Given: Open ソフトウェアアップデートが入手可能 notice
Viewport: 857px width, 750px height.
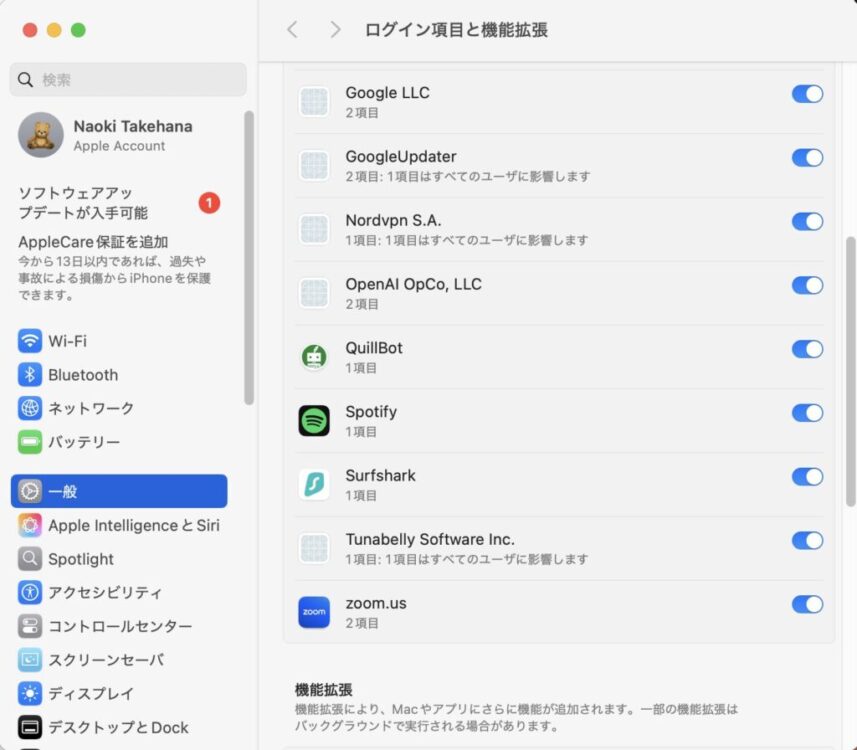Looking at the screenshot, I should pyautogui.click(x=119, y=203).
